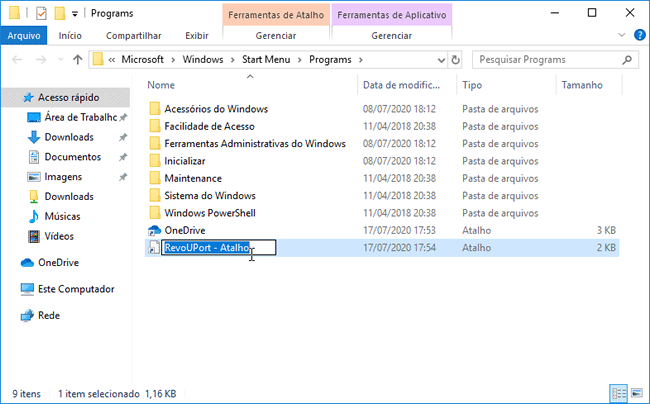650x404 pixels.
Task: Click the refresh button beside address bar
Action: coord(456,59)
